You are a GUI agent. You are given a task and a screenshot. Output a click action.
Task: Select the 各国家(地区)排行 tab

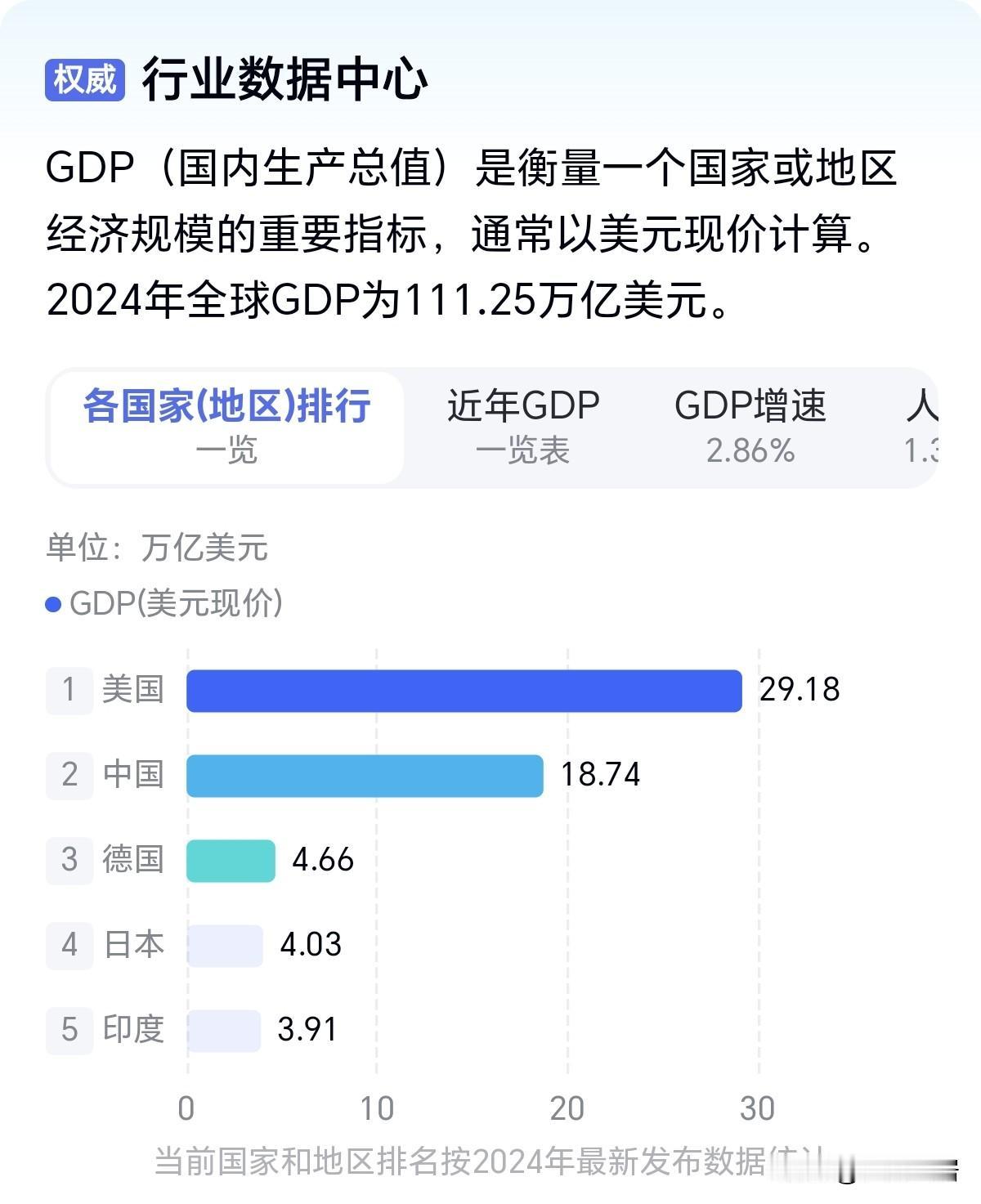point(226,427)
